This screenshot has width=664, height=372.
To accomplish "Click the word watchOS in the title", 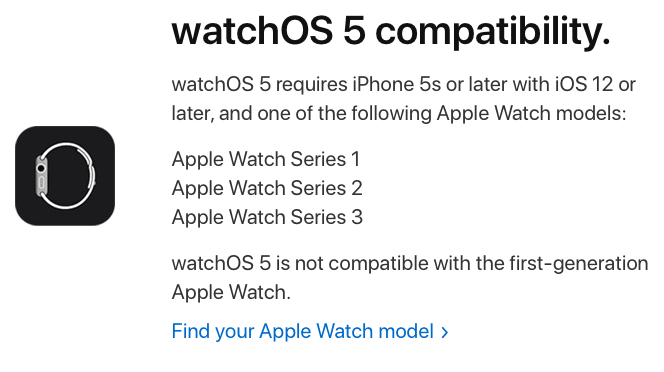I will click(252, 31).
